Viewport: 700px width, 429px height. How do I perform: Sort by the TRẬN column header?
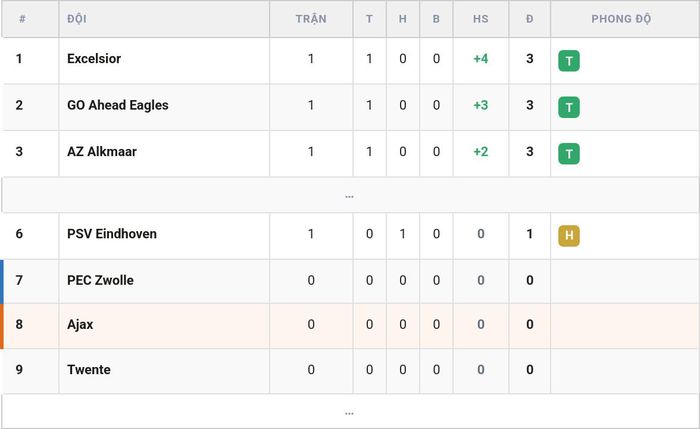point(311,19)
